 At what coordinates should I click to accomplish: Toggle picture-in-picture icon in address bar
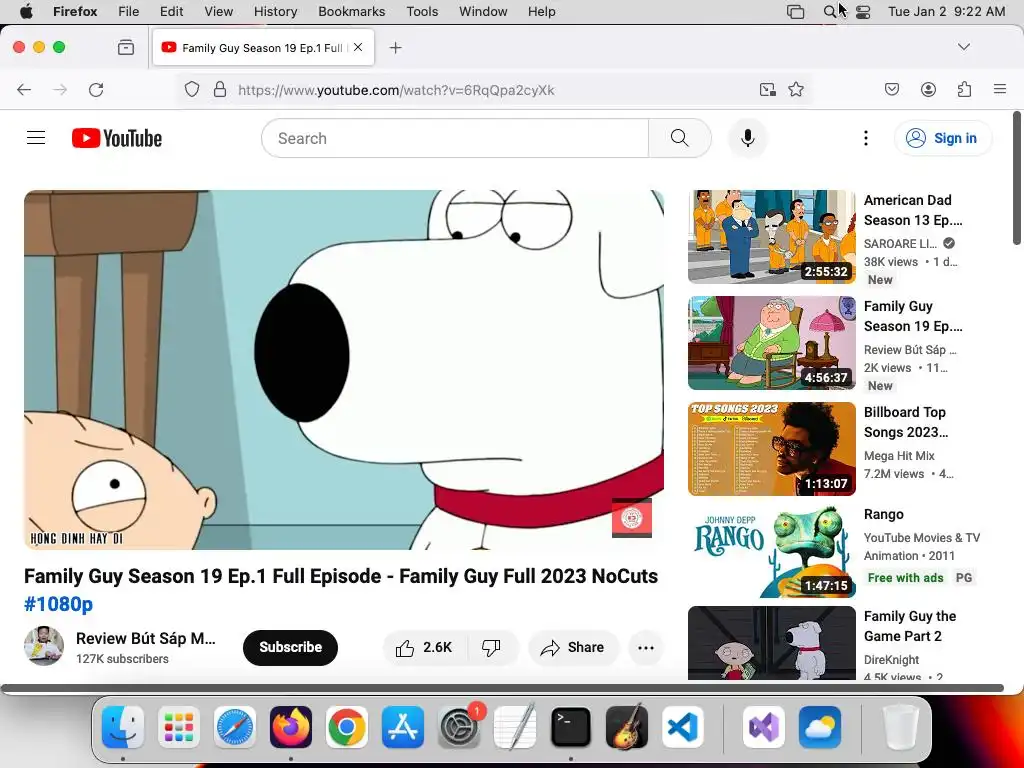coord(768,89)
